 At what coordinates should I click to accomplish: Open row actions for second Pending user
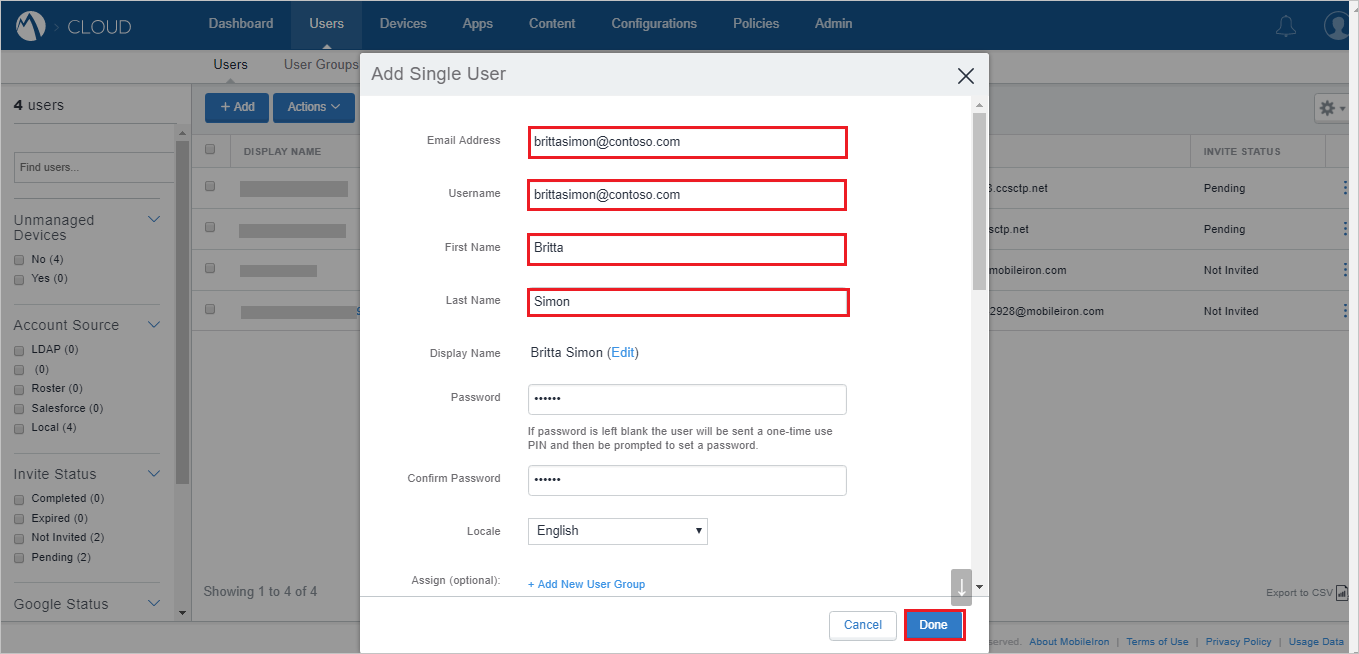point(1345,228)
